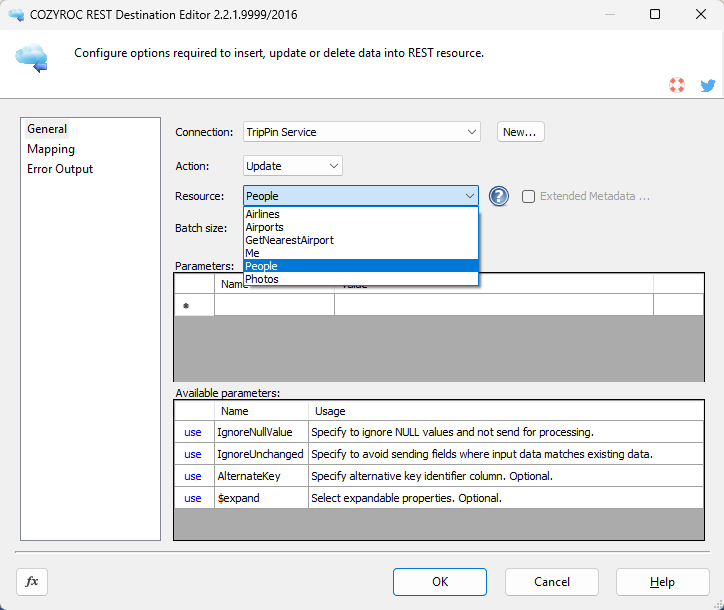Click the New... connection button
The width and height of the screenshot is (724, 610).
pyautogui.click(x=520, y=132)
